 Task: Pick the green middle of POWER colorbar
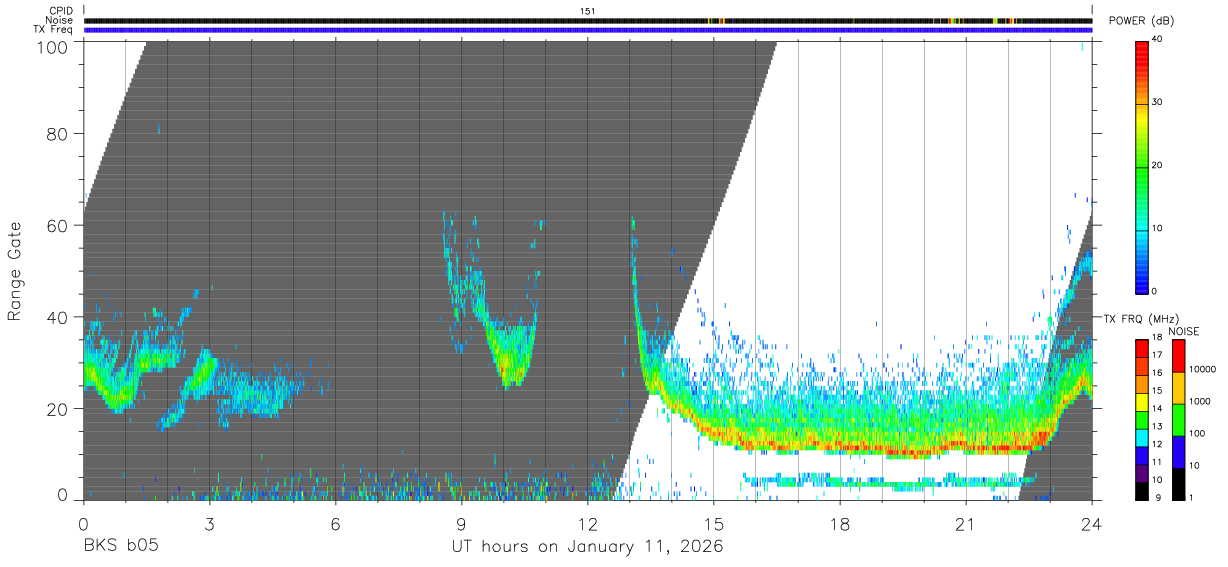coord(1141,166)
